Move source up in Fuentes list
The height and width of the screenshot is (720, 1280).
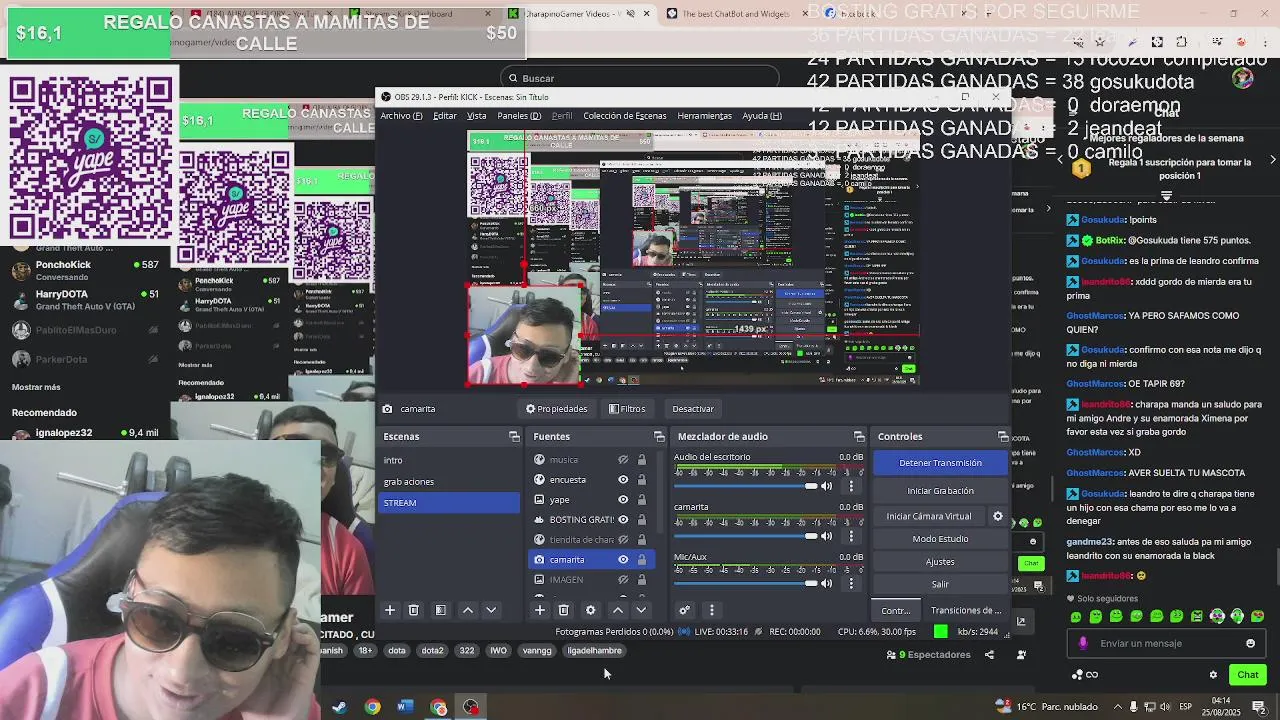617,610
